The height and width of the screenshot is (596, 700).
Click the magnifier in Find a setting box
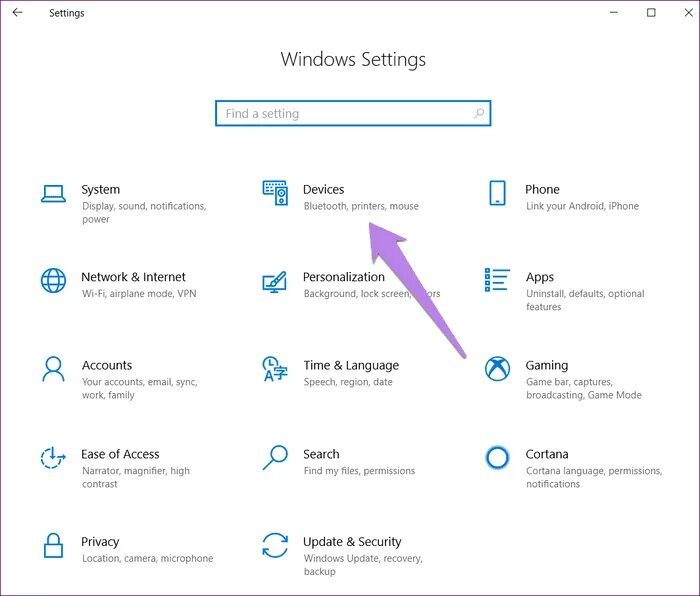click(479, 113)
